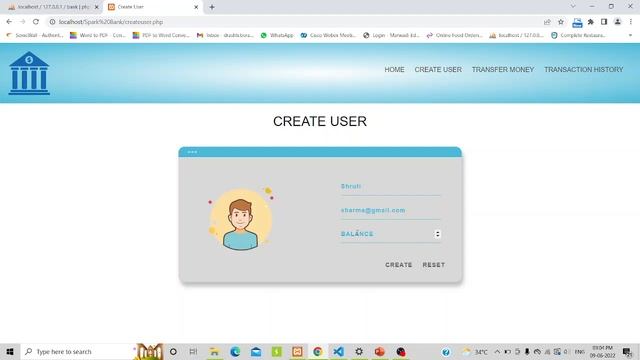Open PDF to Word Converter bookmark
The height and width of the screenshot is (360, 640).
161,36
